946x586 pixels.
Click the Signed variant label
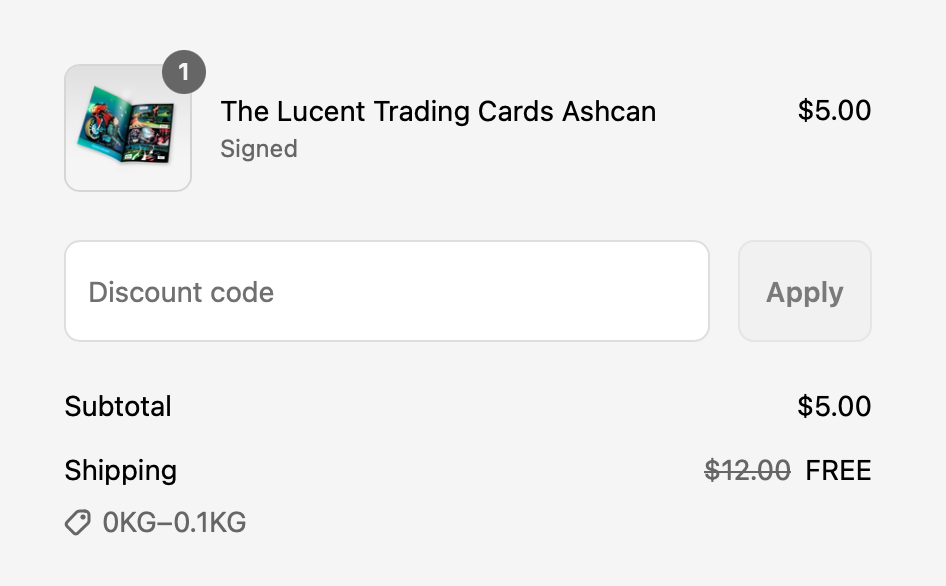click(x=259, y=149)
